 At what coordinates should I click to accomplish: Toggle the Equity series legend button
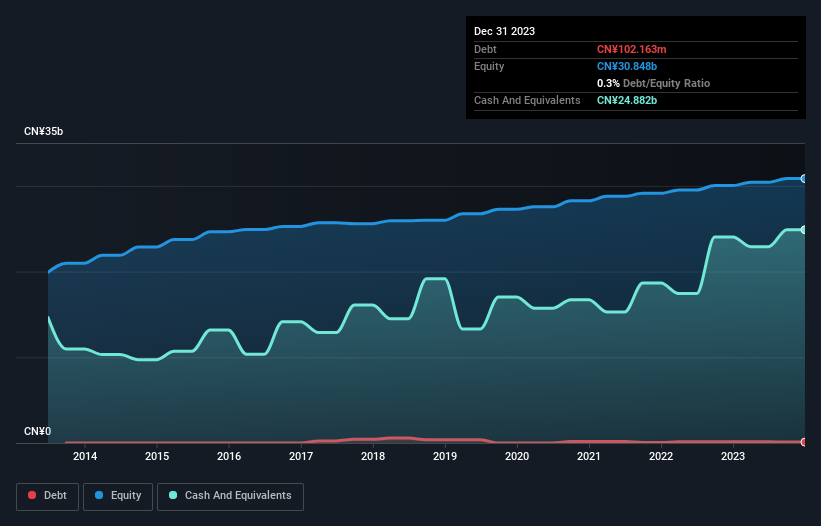point(118,496)
